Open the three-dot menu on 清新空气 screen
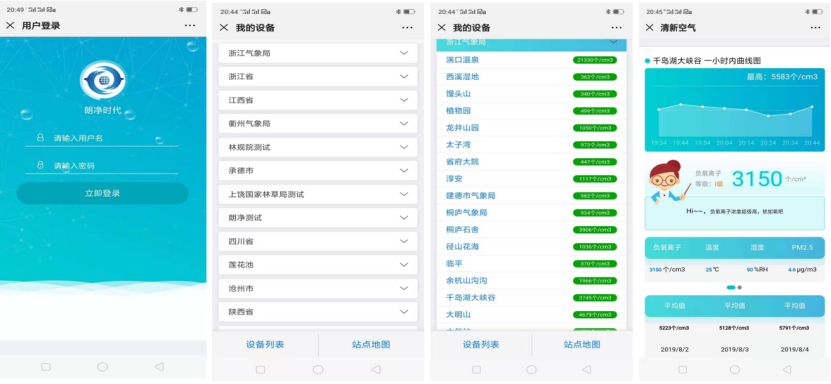Image resolution: width=831 pixels, height=384 pixels. point(816,28)
